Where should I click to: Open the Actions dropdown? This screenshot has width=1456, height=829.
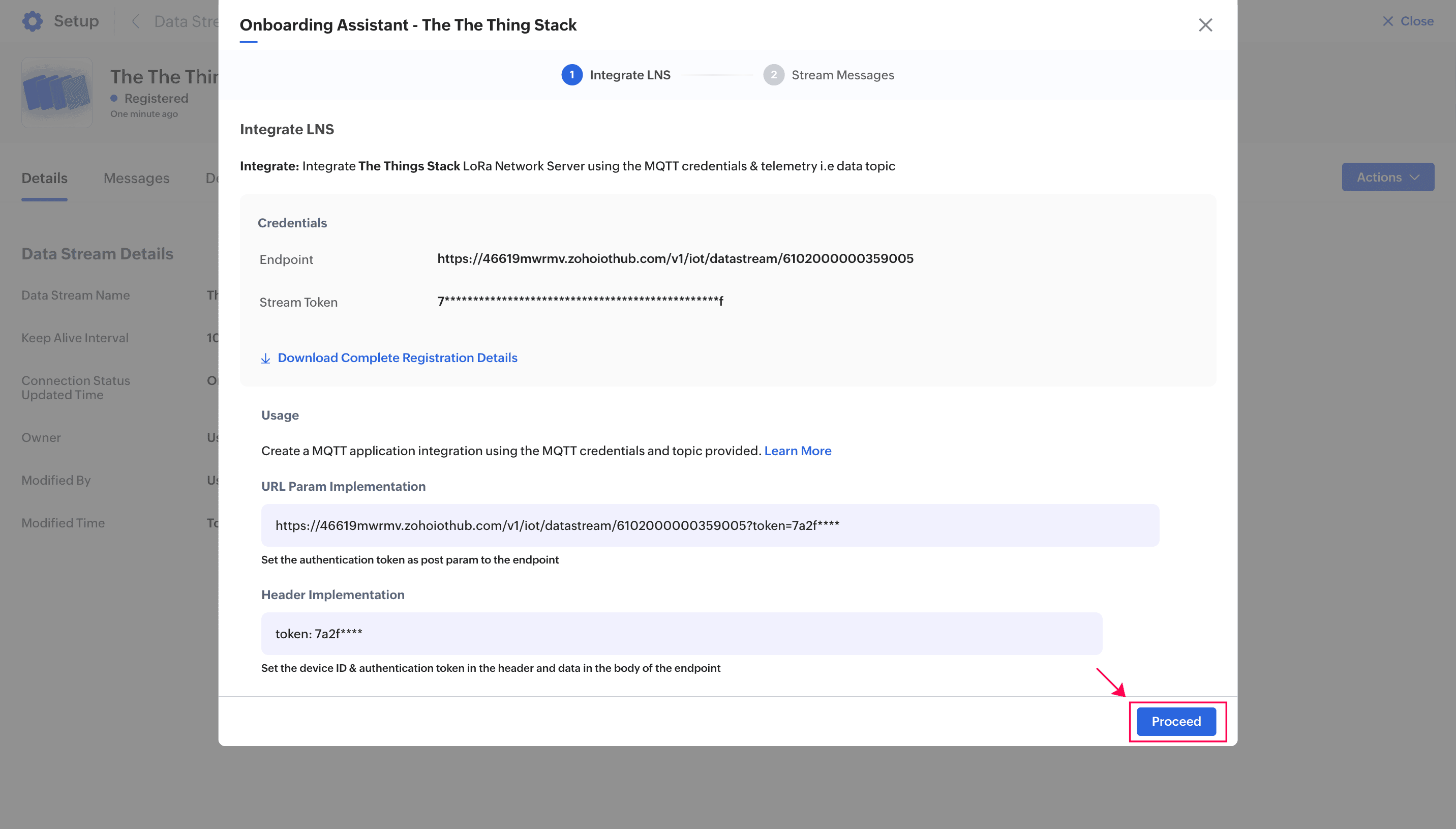click(1387, 177)
